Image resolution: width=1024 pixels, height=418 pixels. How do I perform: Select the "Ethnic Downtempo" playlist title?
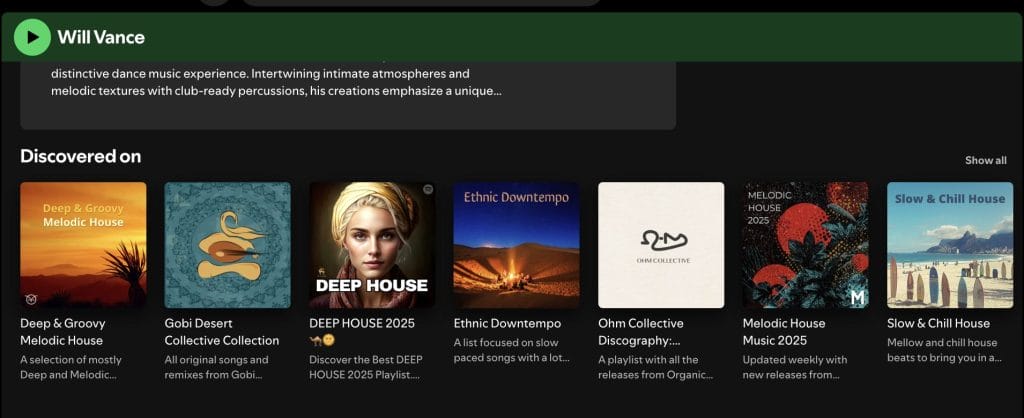click(x=507, y=323)
